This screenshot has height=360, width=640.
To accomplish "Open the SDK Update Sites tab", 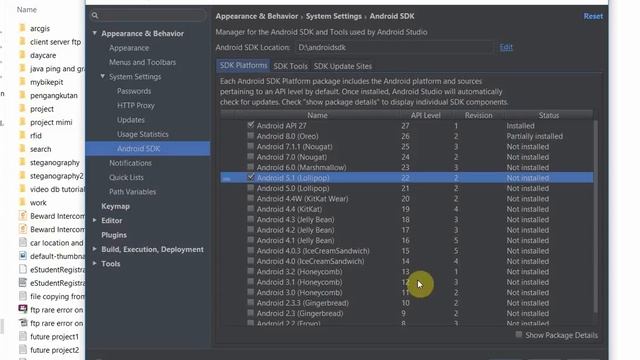I will click(x=342, y=66).
